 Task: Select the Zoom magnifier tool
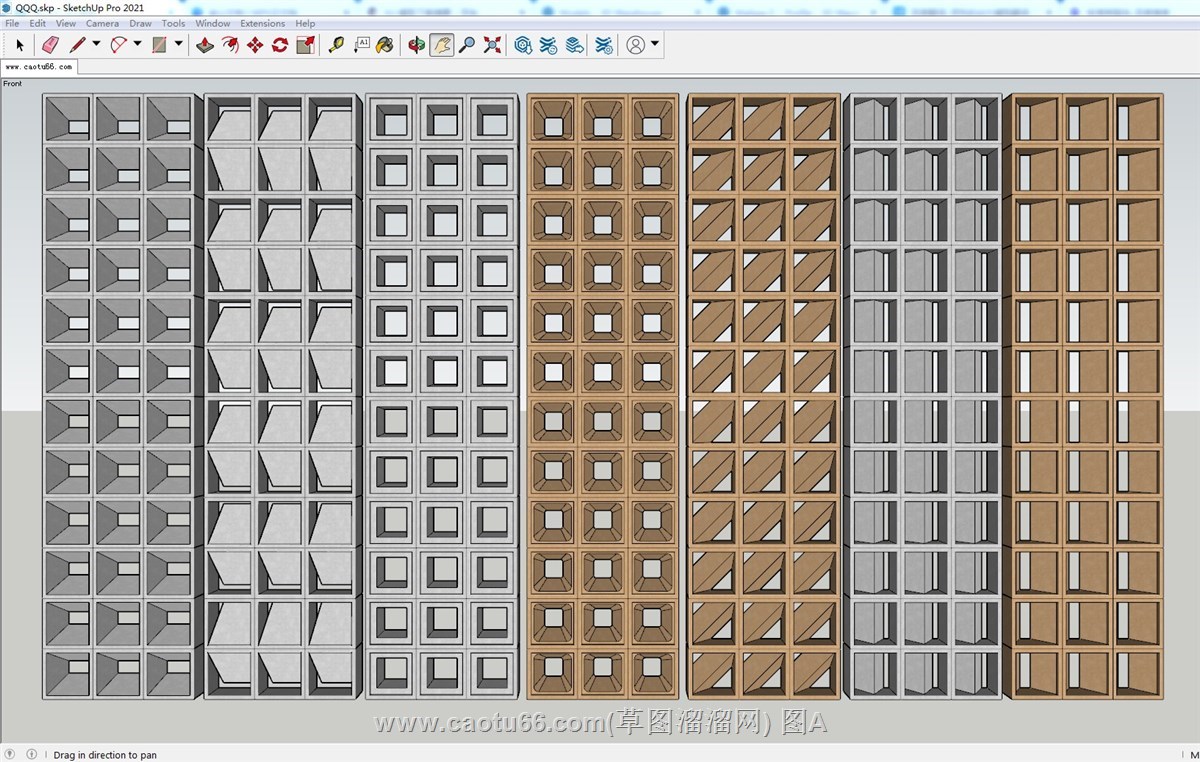point(467,45)
